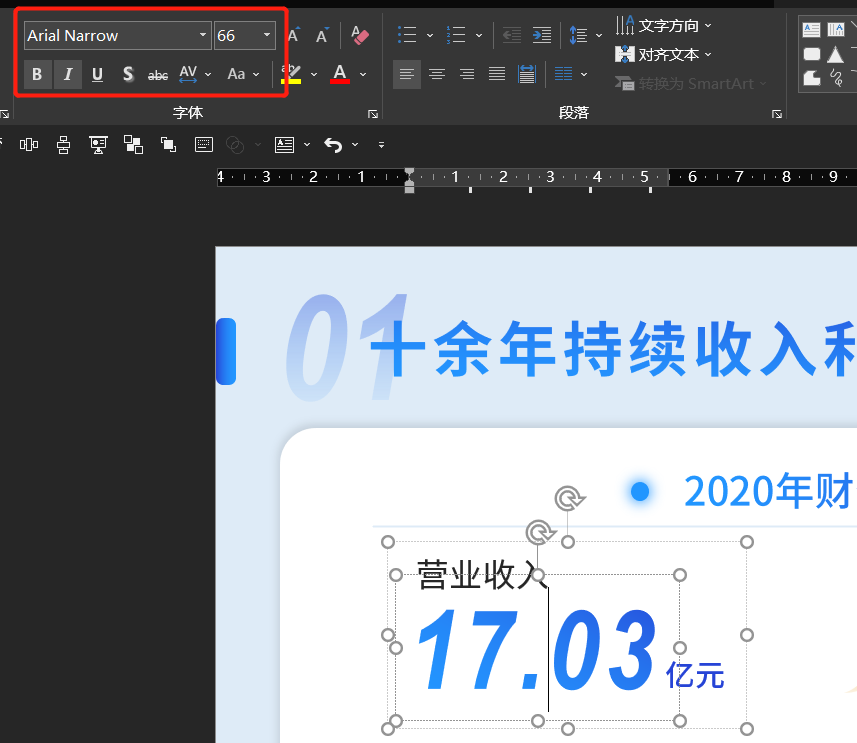Viewport: 857px width, 743px height.
Task: Click the line spacing icon
Action: 578,36
